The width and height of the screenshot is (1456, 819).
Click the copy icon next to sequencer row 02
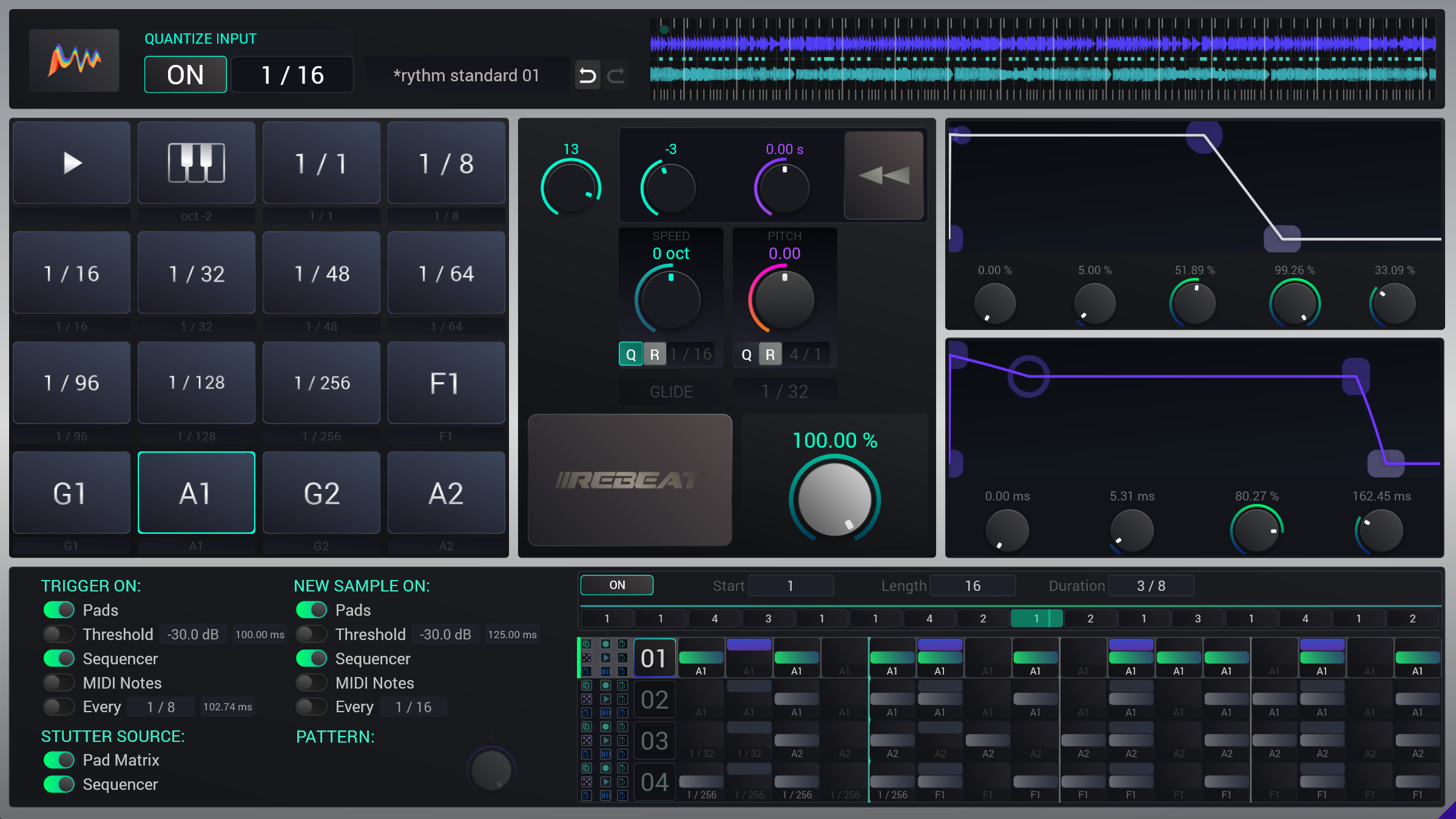pyautogui.click(x=586, y=686)
